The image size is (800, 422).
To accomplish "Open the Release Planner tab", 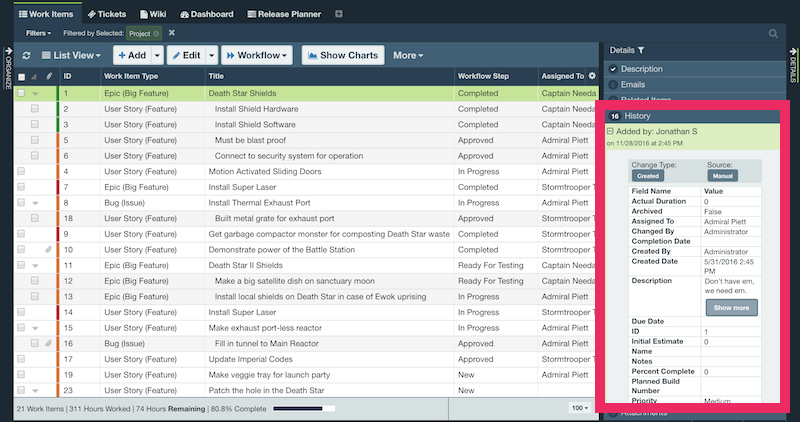I will pos(284,14).
